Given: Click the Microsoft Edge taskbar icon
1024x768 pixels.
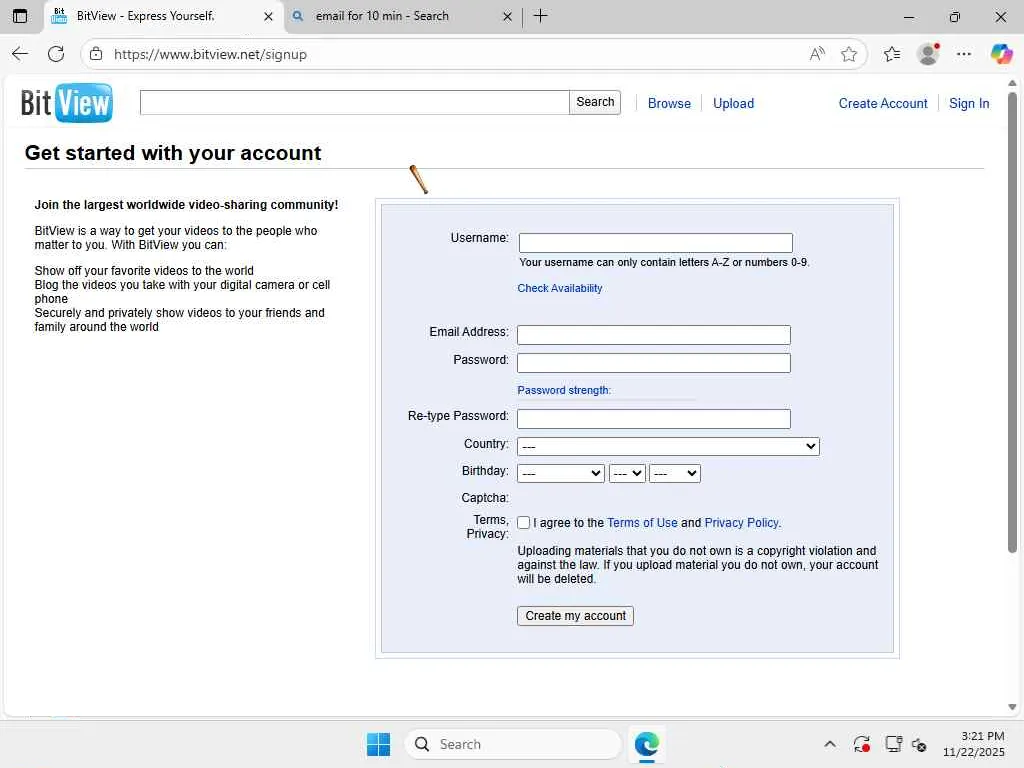Looking at the screenshot, I should 647,744.
